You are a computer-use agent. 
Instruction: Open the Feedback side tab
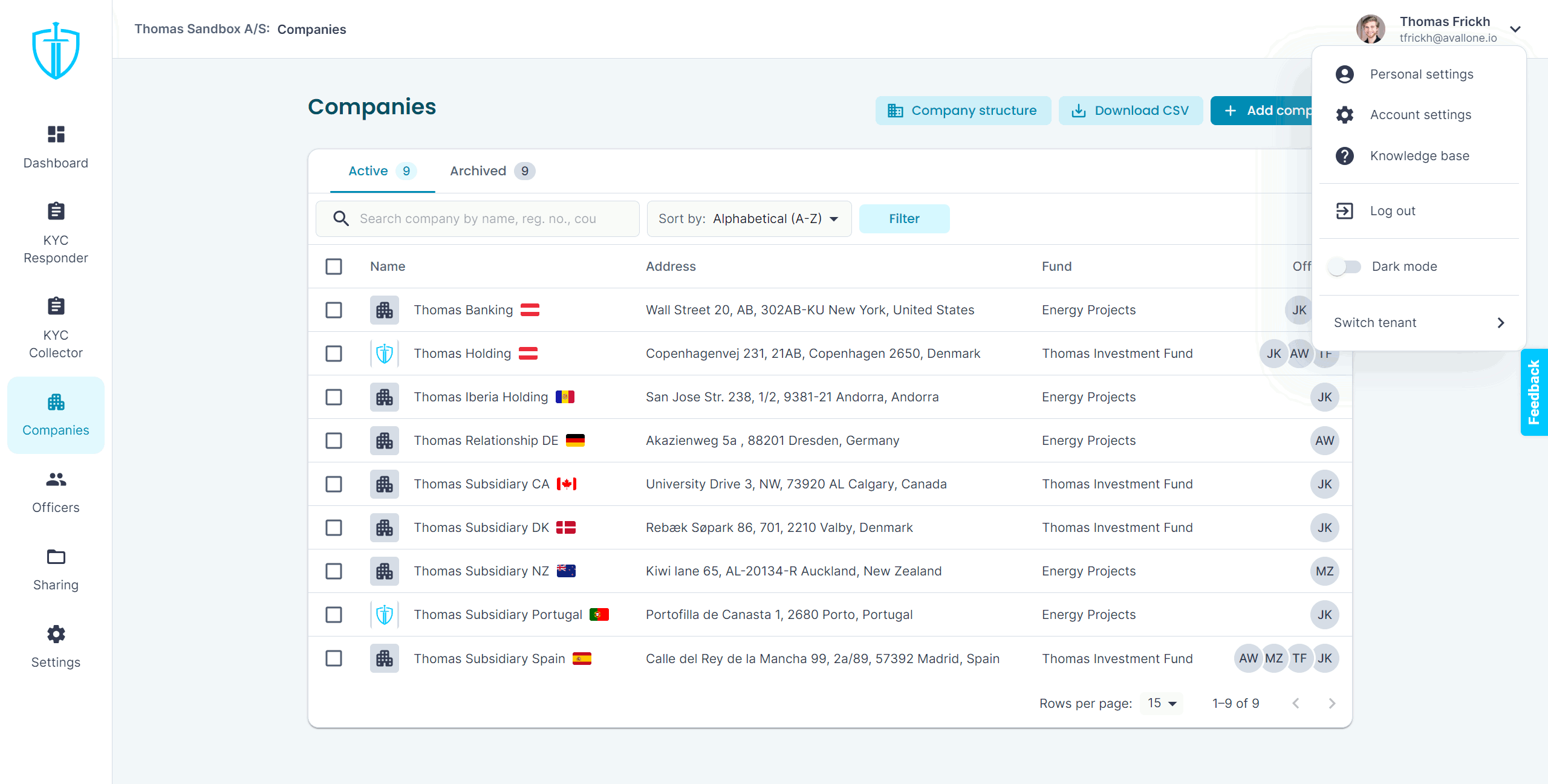pos(1534,392)
